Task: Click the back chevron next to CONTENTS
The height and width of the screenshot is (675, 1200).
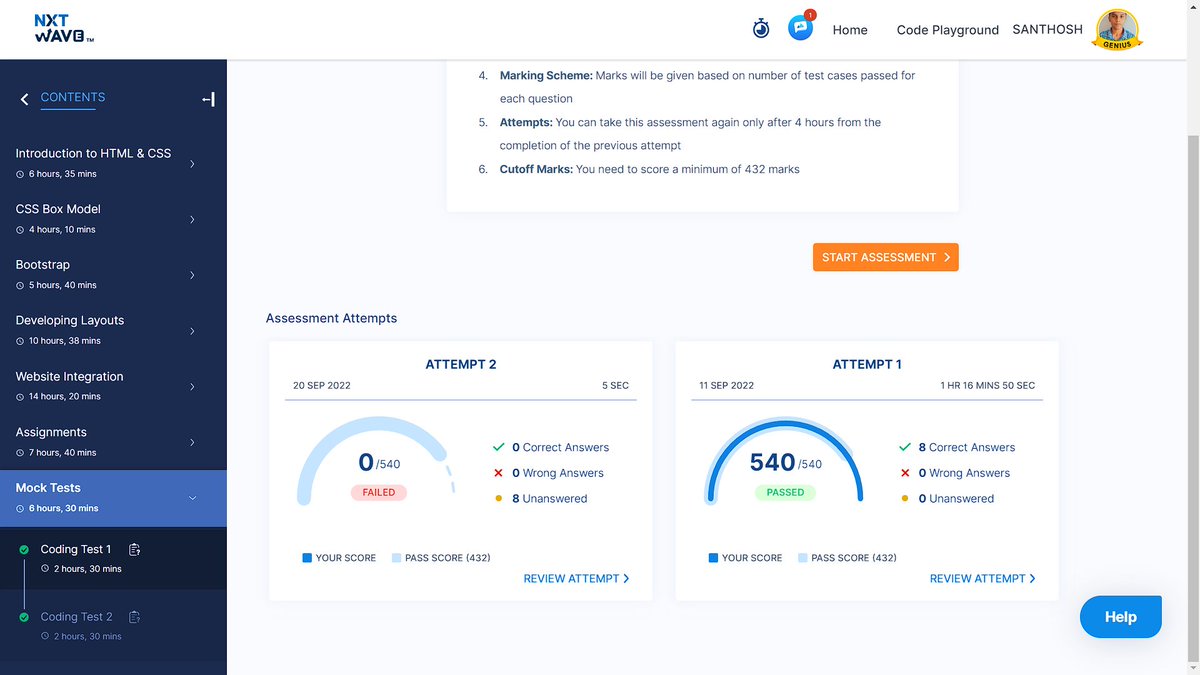Action: tap(22, 97)
